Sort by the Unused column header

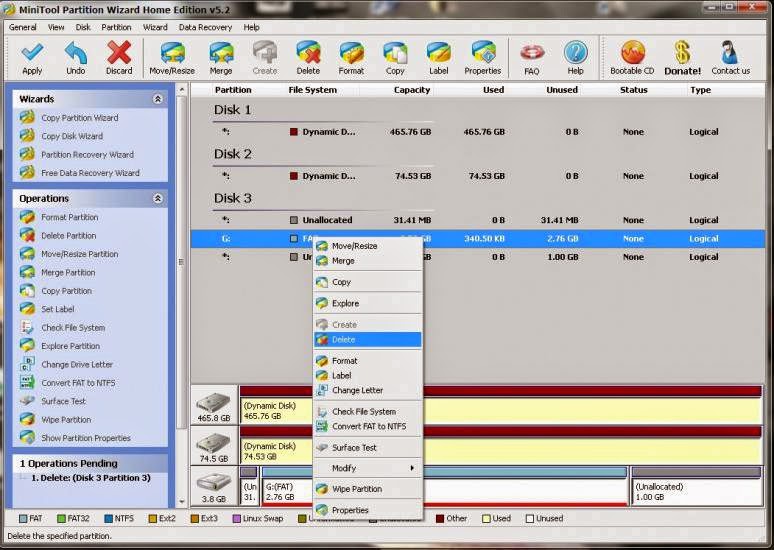point(562,90)
